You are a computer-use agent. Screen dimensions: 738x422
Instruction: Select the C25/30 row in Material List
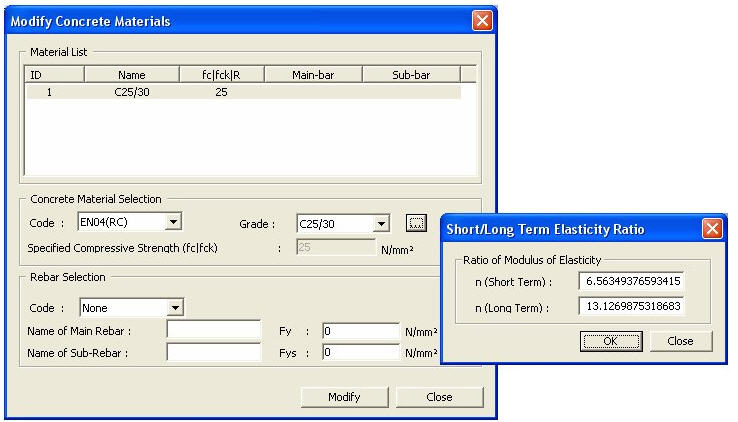132,92
